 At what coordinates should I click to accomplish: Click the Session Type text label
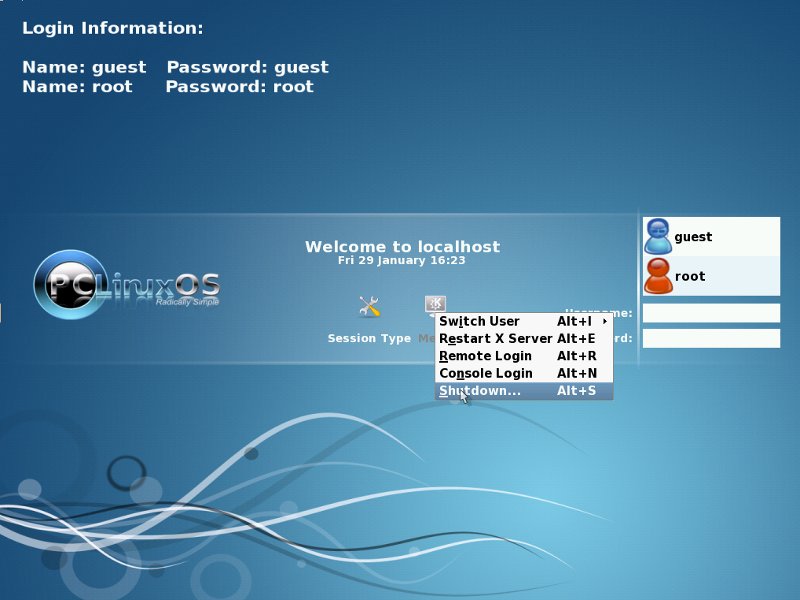click(x=369, y=339)
